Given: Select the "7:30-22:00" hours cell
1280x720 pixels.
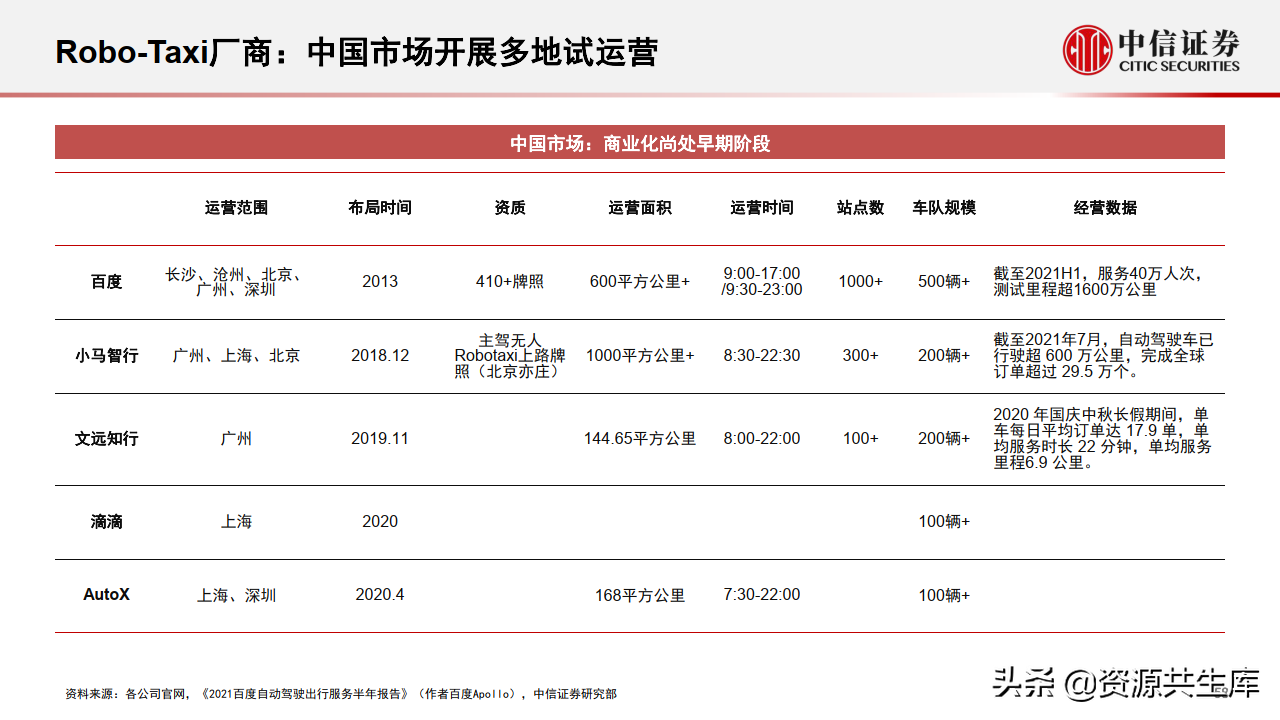Looking at the screenshot, I should tap(762, 594).
